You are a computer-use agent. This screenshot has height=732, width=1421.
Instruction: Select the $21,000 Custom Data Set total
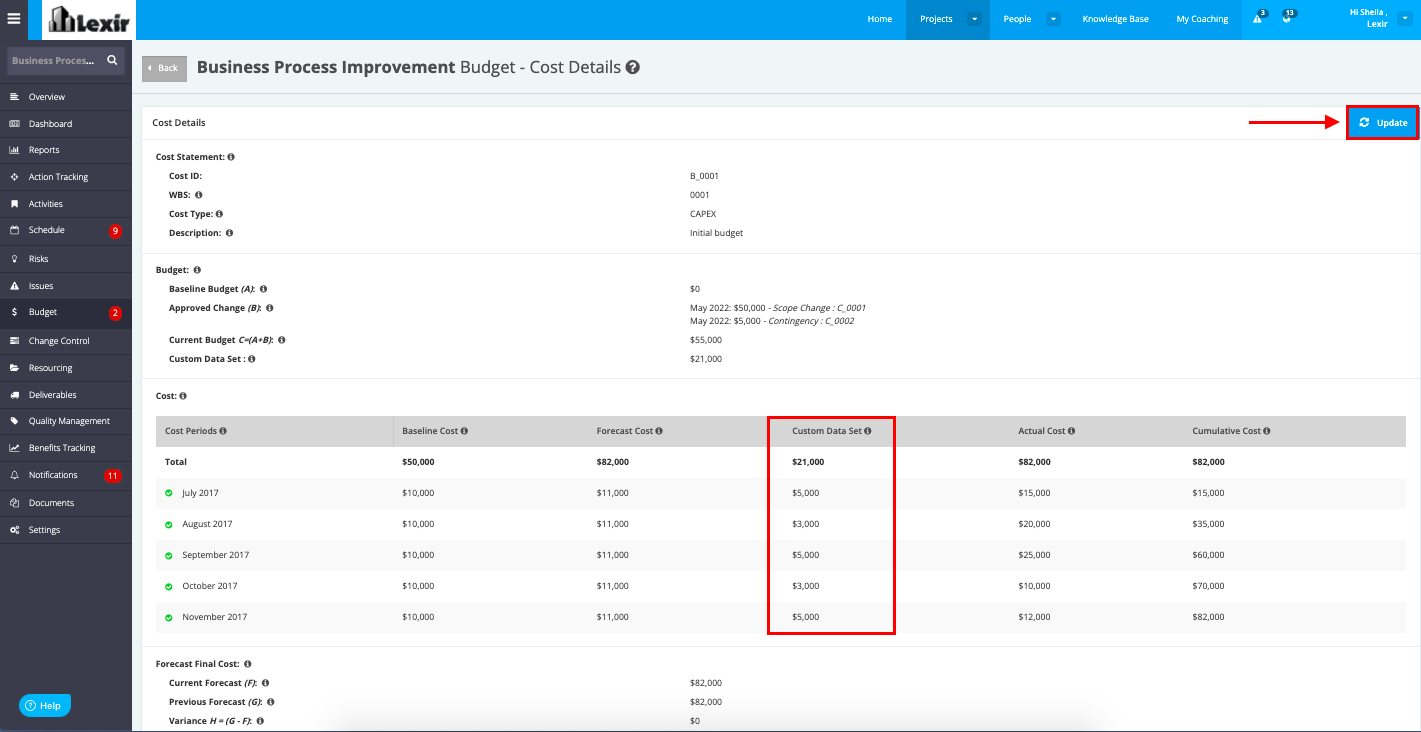click(x=808, y=462)
